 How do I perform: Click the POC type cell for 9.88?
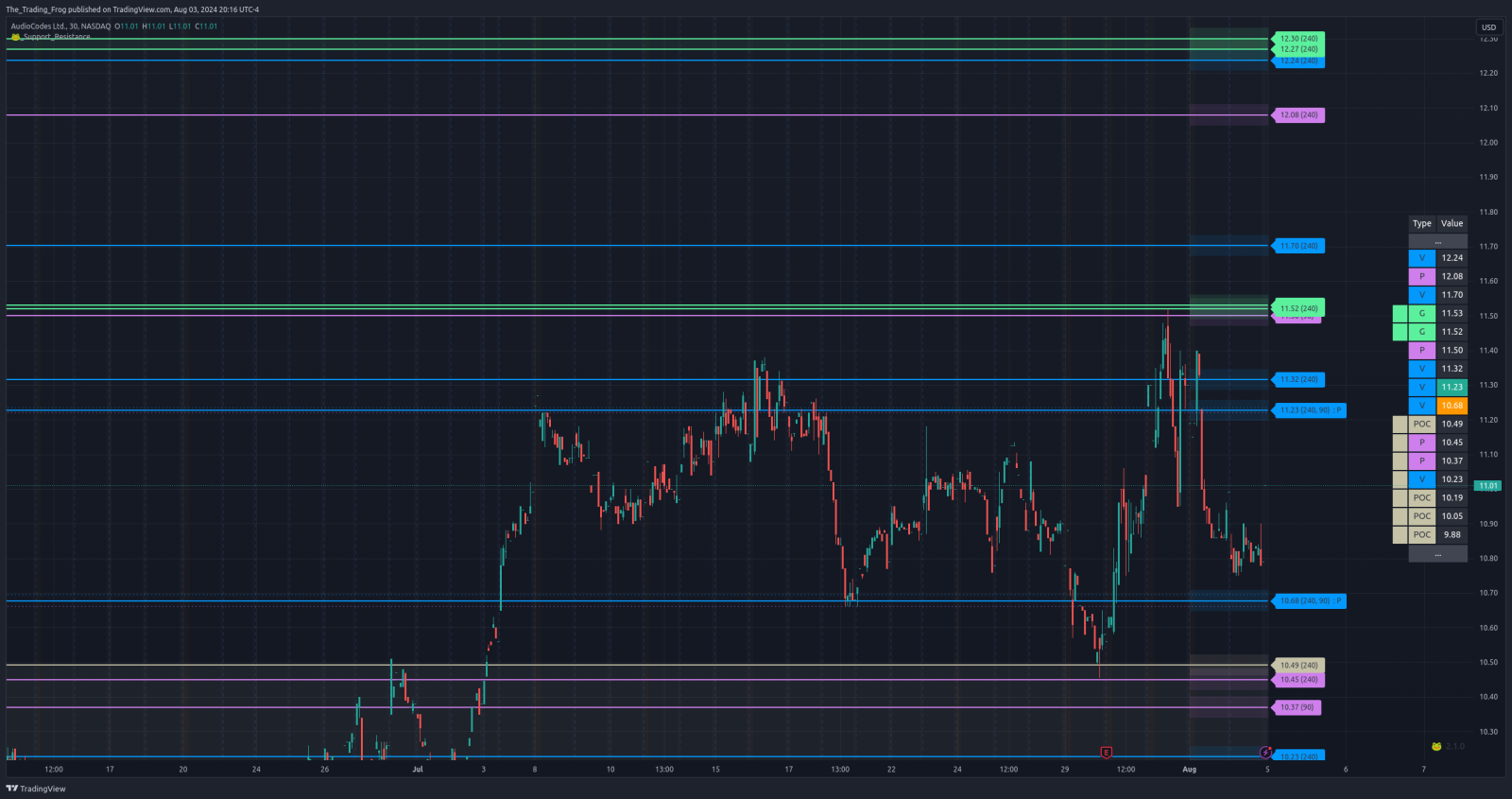pyautogui.click(x=1422, y=535)
